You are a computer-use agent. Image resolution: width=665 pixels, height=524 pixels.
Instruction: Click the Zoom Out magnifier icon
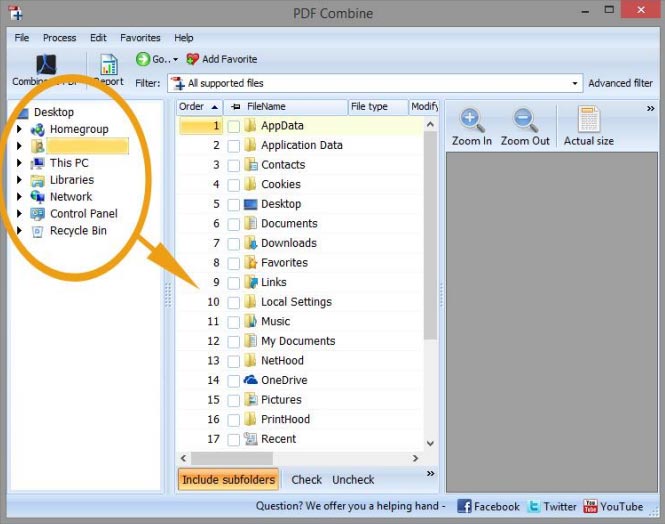pos(525,120)
